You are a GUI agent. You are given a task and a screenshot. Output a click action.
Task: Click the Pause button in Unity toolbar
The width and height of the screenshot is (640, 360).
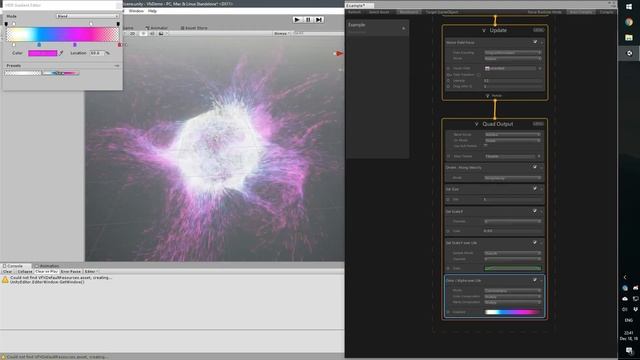click(x=308, y=20)
